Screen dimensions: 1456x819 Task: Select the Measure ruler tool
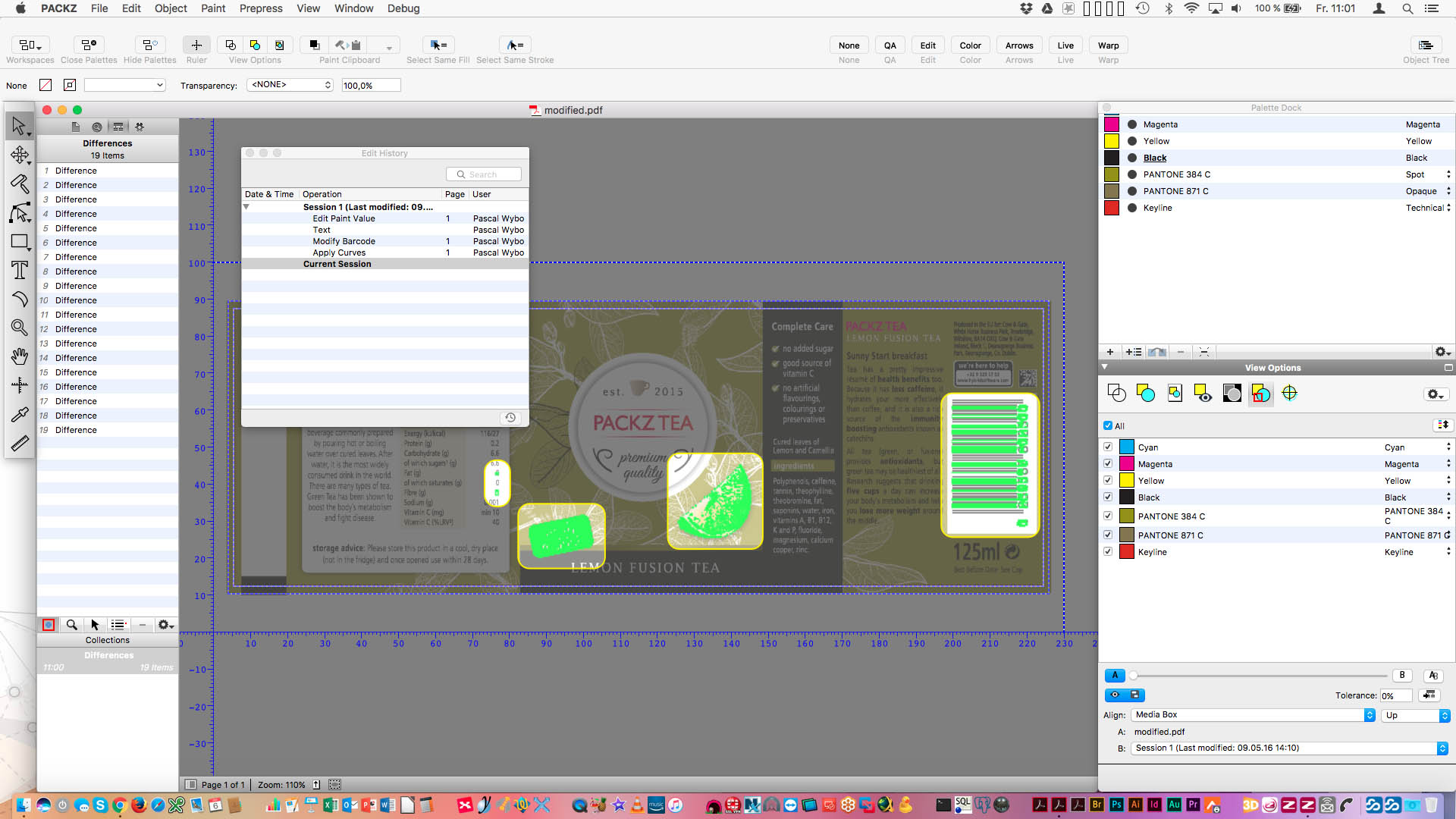(19, 443)
